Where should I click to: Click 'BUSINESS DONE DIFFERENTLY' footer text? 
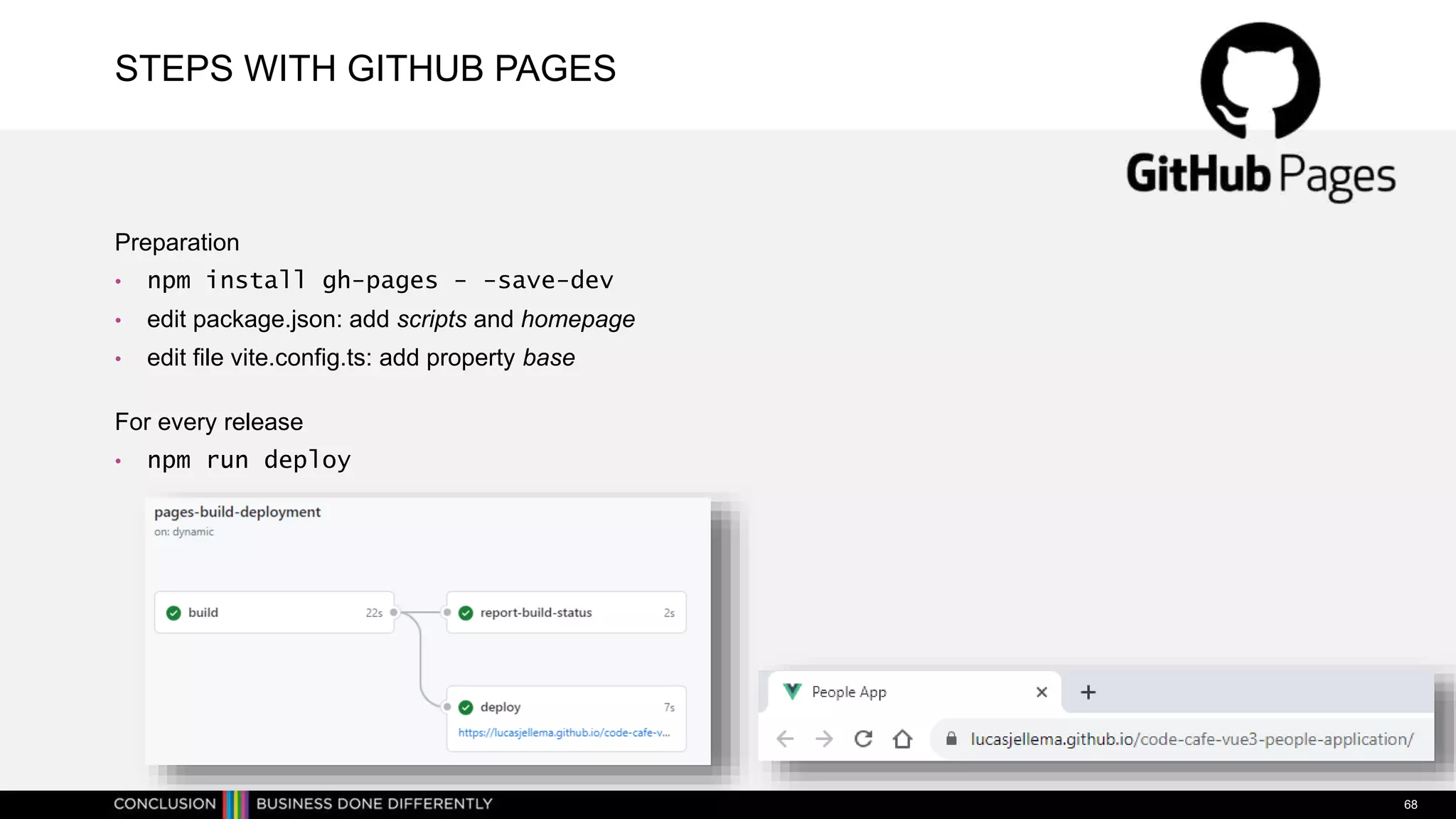coord(374,804)
